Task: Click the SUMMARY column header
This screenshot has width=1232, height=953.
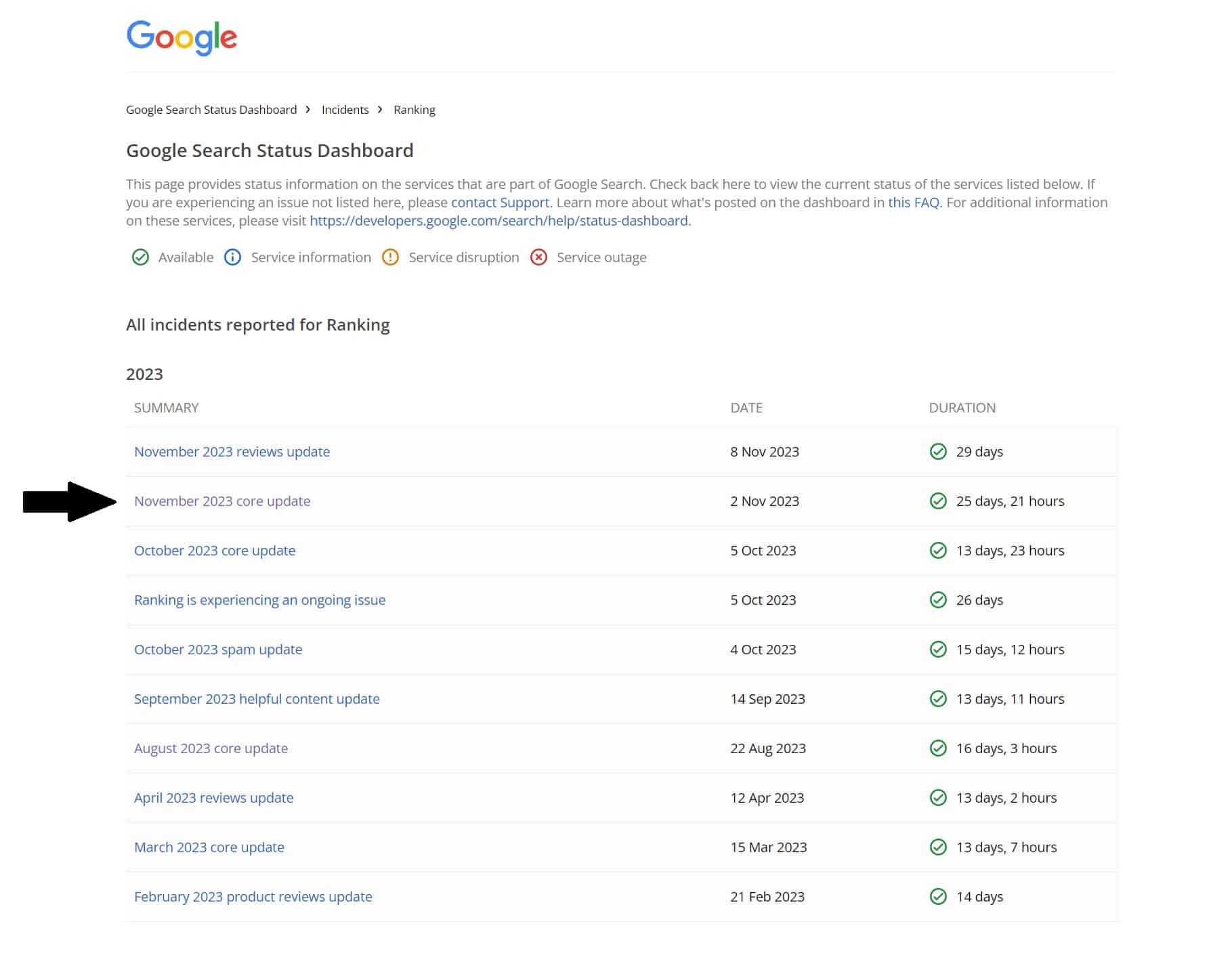Action: [167, 408]
